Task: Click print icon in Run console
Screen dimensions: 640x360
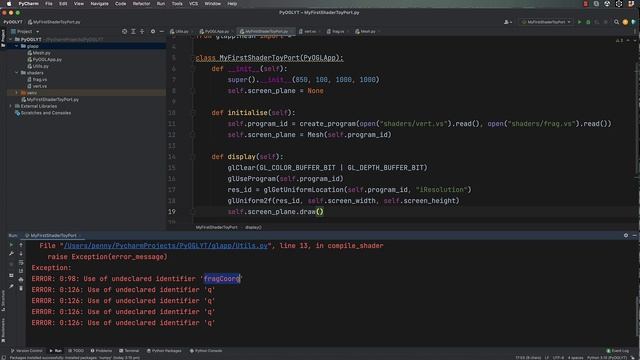Action: [21, 280]
